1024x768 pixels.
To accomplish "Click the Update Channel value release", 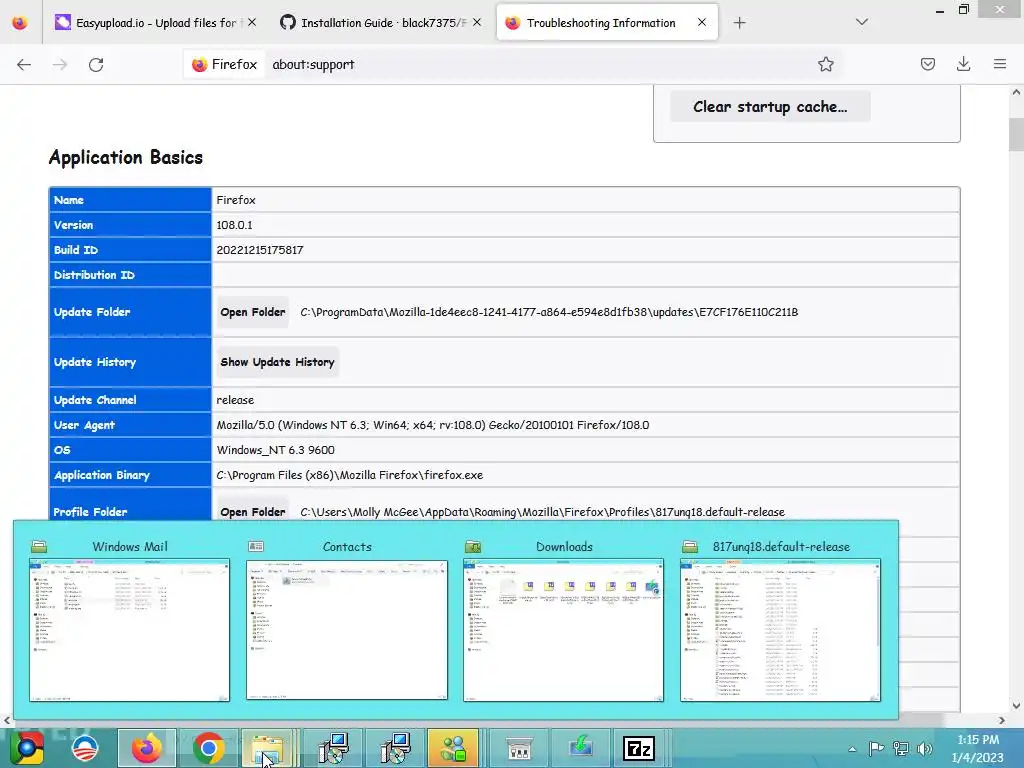I will point(235,400).
